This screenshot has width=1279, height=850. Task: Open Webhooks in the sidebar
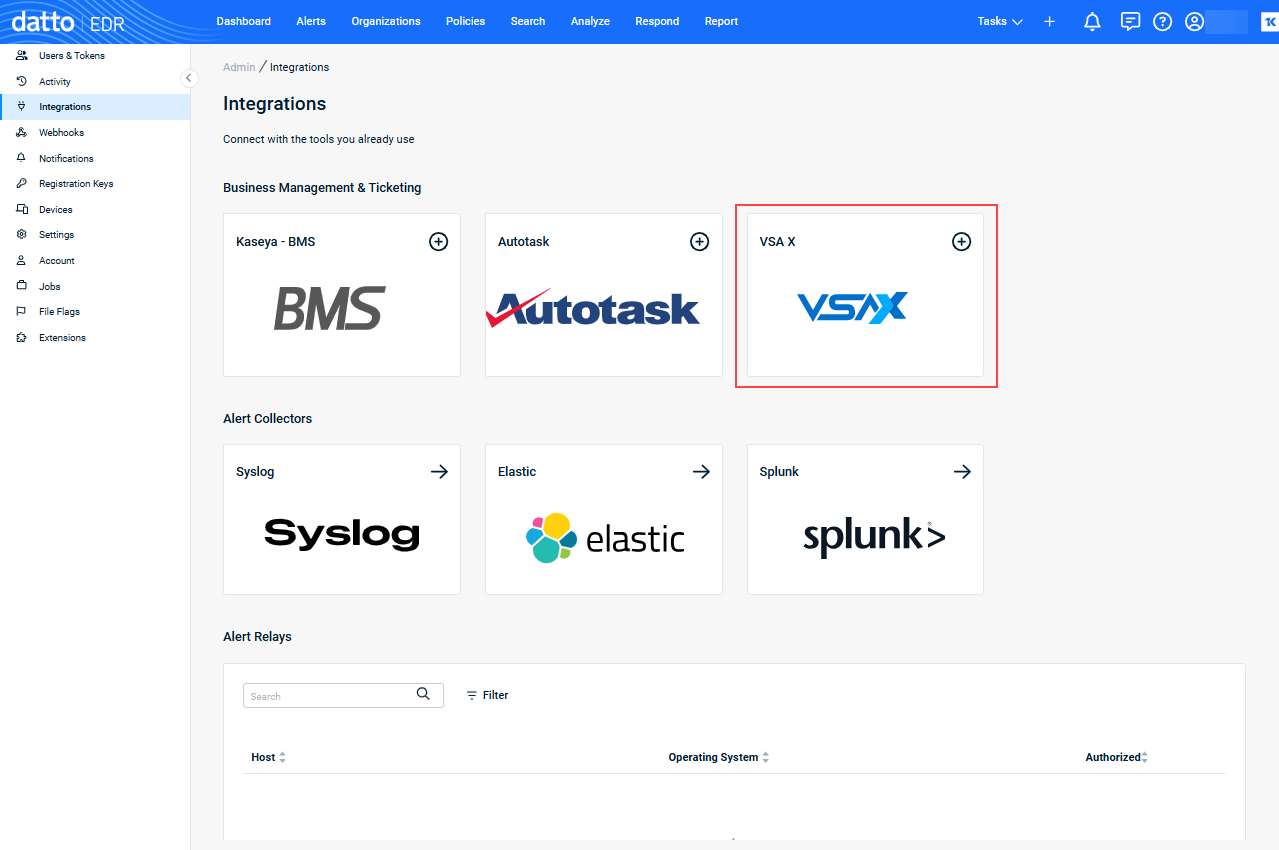pos(61,132)
